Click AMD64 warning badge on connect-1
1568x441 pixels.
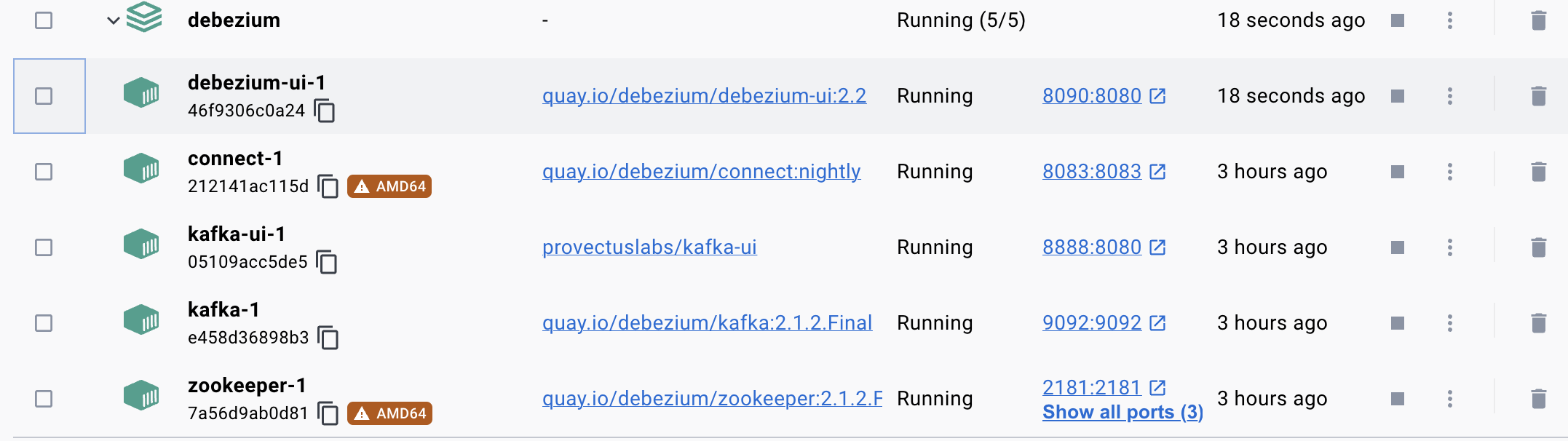click(389, 187)
